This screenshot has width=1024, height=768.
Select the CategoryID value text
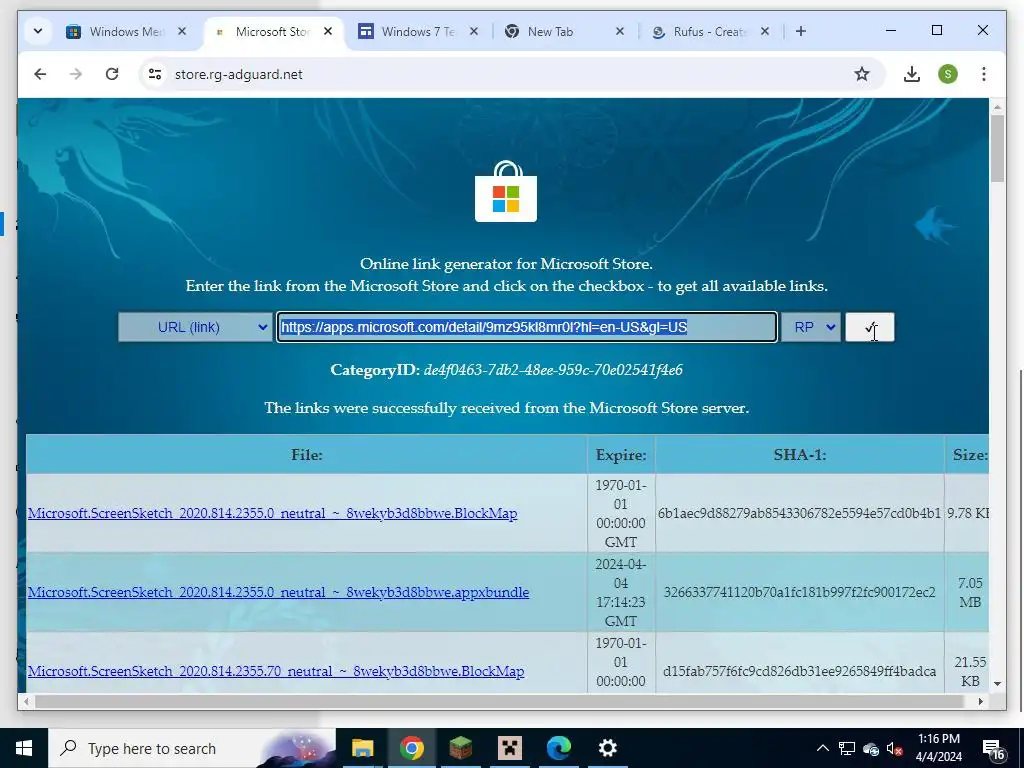[x=553, y=370]
